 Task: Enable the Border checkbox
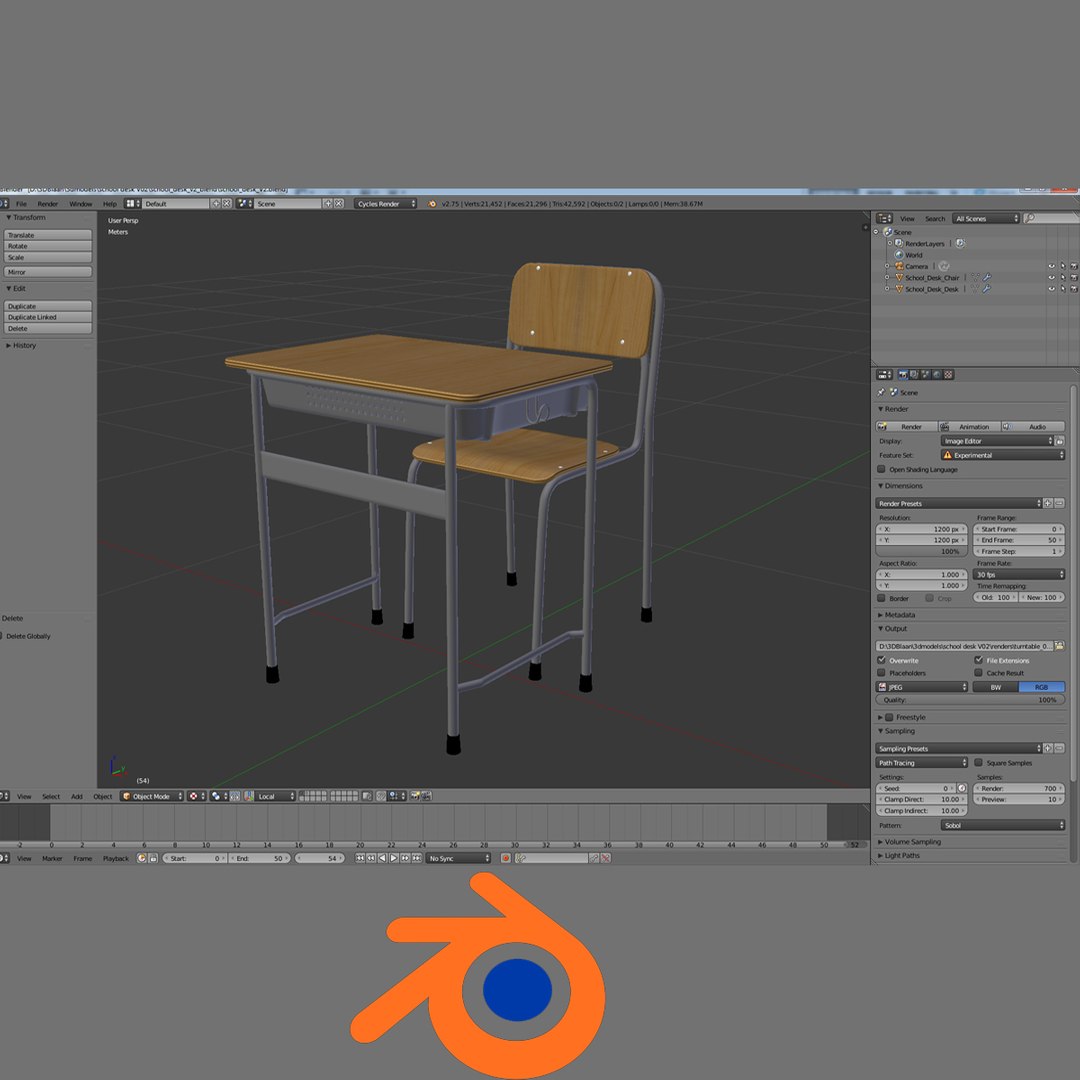(x=881, y=598)
